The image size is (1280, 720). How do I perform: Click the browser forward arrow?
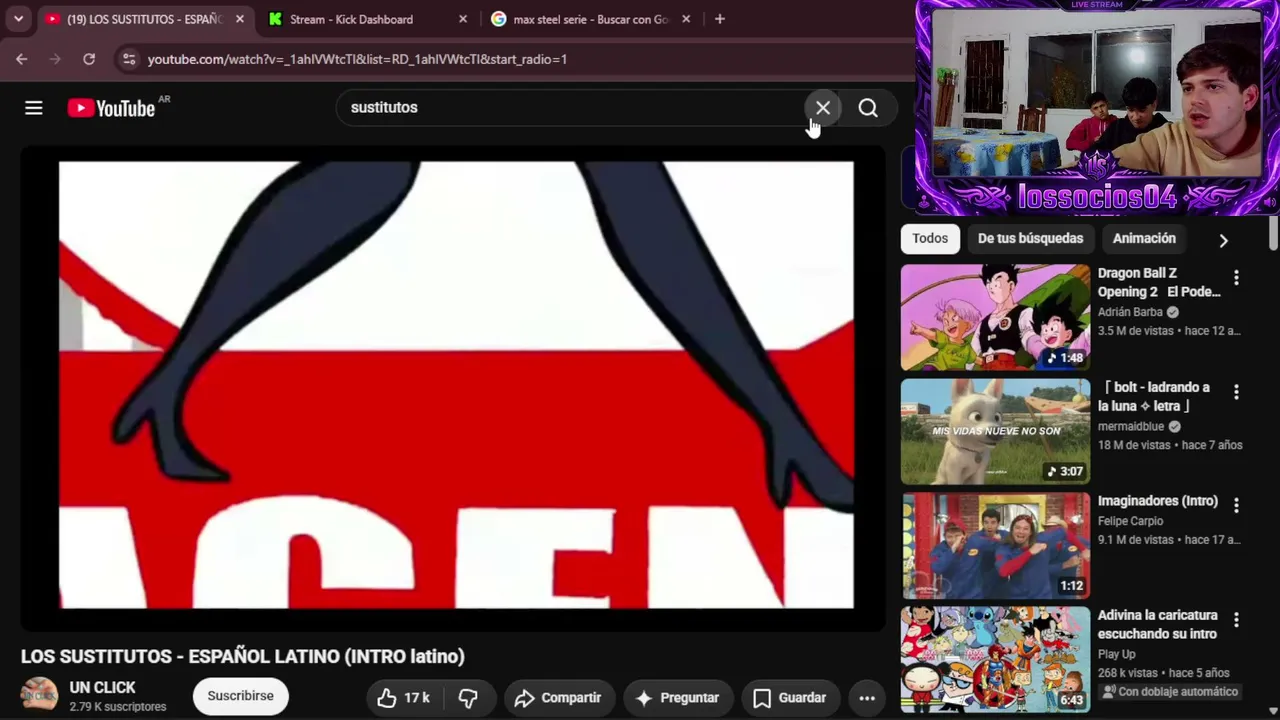(55, 59)
